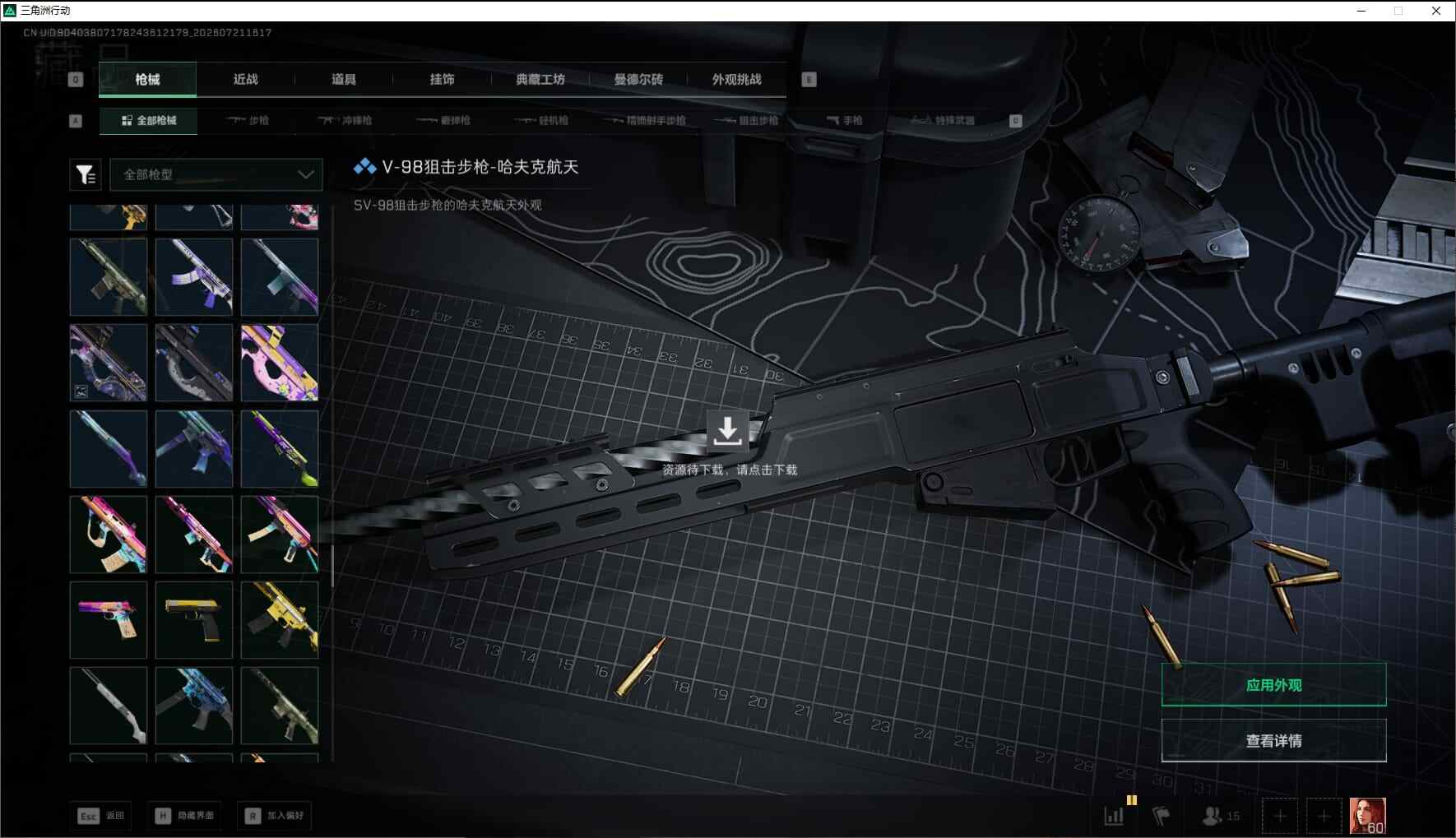
Task: Click the A key previous-category hint
Action: pyautogui.click(x=76, y=121)
